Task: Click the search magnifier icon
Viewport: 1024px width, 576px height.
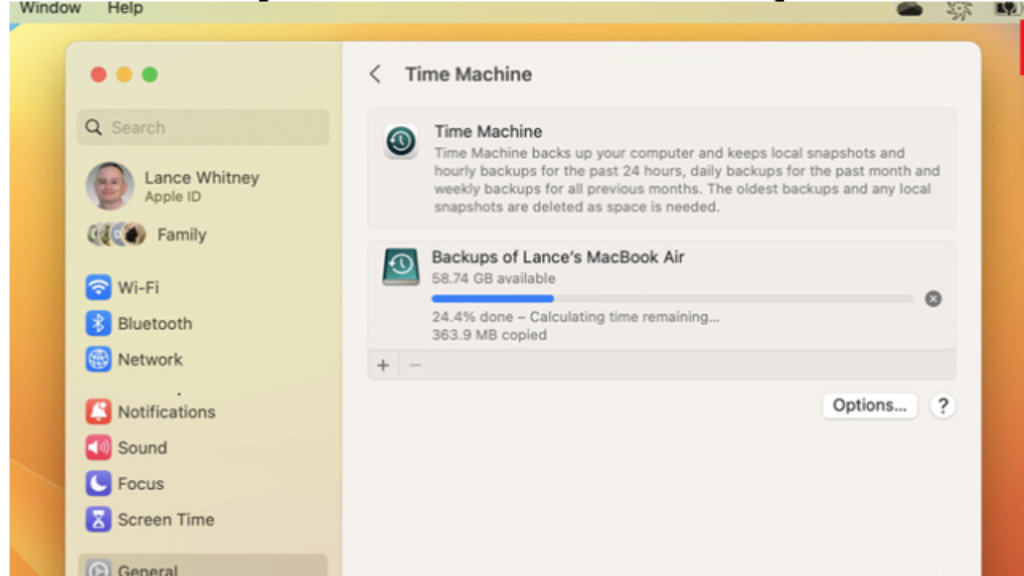Action: [x=94, y=127]
